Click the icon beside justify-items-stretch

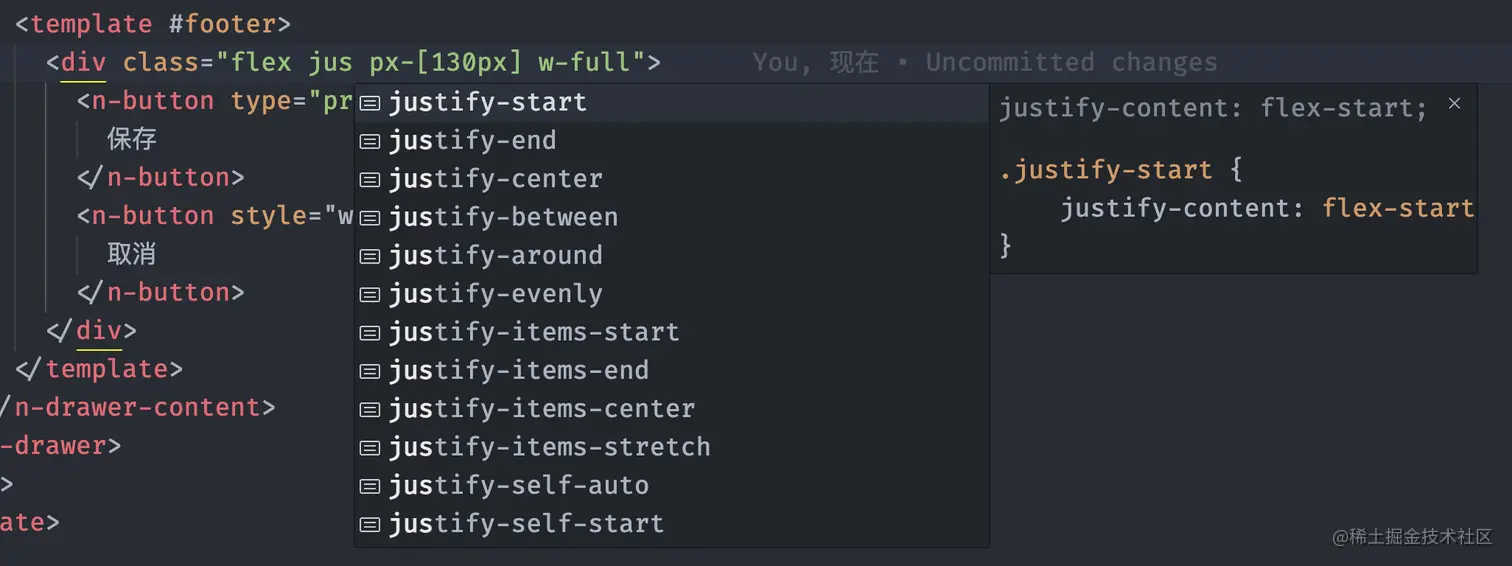click(370, 448)
